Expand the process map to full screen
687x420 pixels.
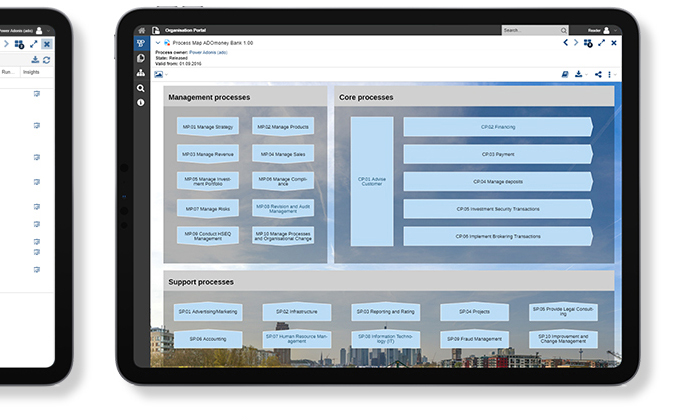(x=601, y=44)
